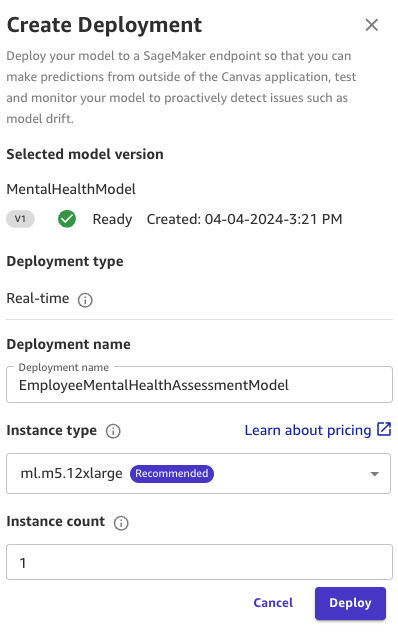Open the Learn about pricing link
Image resolution: width=398 pixels, height=636 pixels.
click(308, 430)
